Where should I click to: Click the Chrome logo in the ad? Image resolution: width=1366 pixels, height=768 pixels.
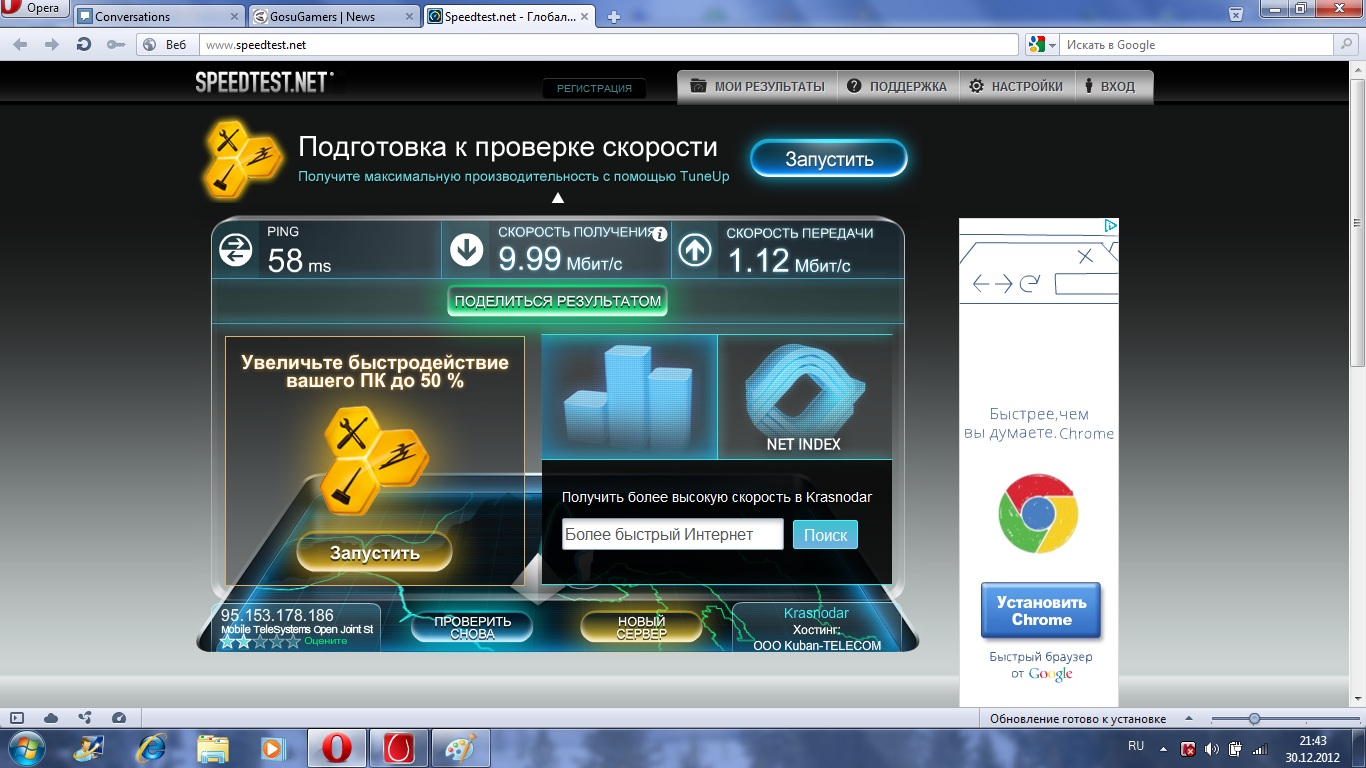pyautogui.click(x=1038, y=514)
